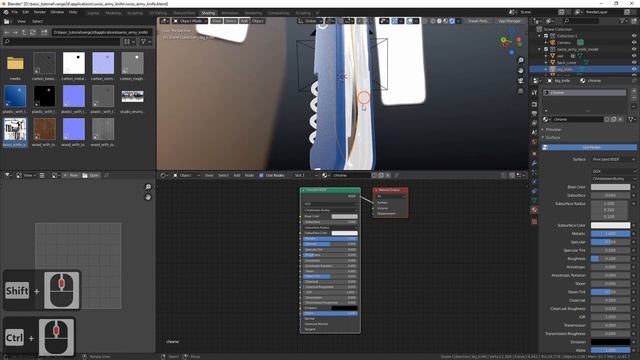Screen dimensions: 640x360
Task: Open the Help menu
Action: pyautogui.click(x=73, y=12)
